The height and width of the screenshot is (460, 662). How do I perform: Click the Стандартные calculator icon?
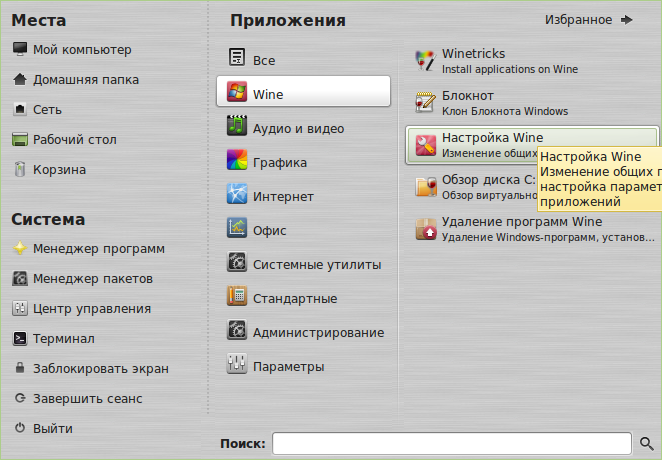237,295
